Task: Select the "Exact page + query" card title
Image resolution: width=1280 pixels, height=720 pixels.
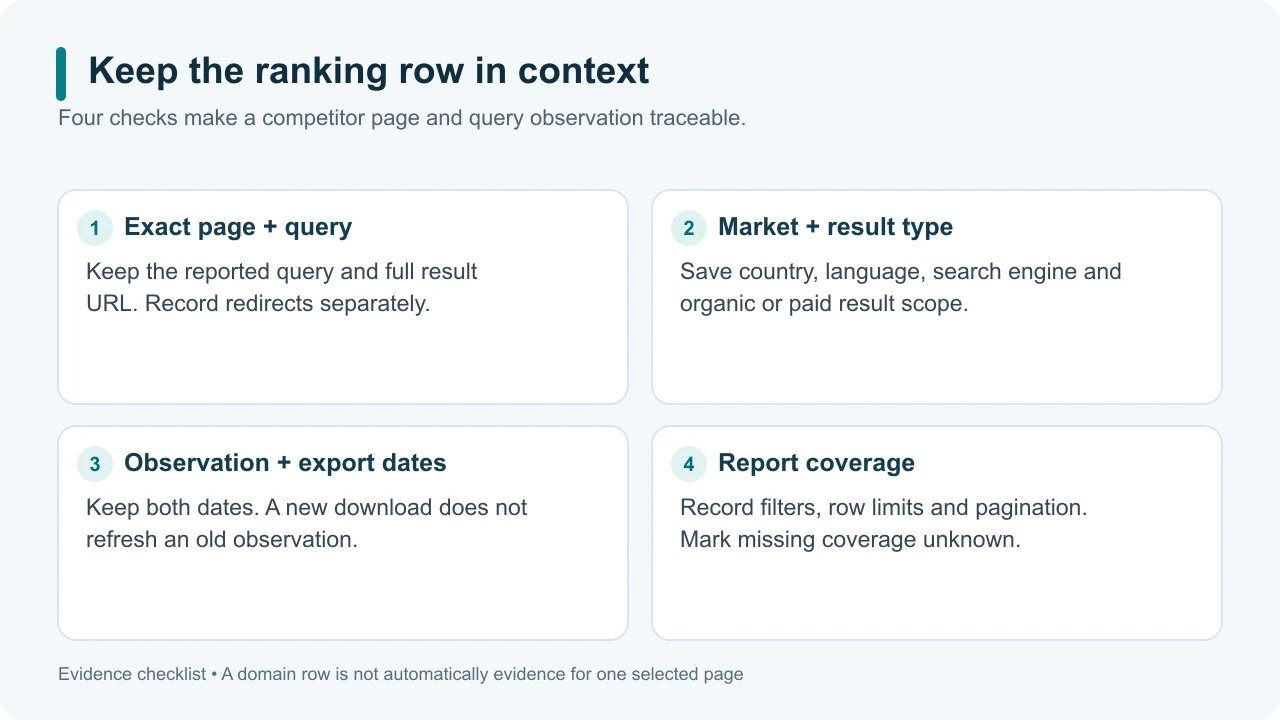Action: pos(238,227)
